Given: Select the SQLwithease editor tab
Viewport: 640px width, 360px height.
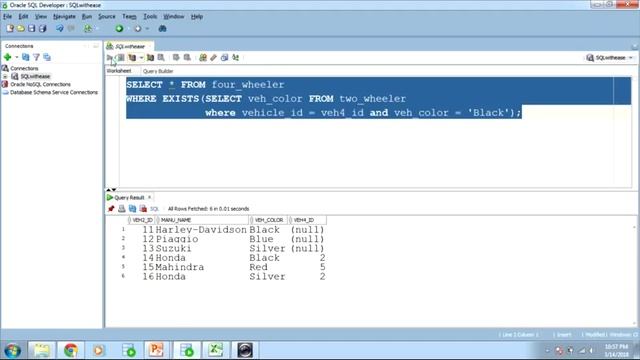Looking at the screenshot, I should [129, 46].
